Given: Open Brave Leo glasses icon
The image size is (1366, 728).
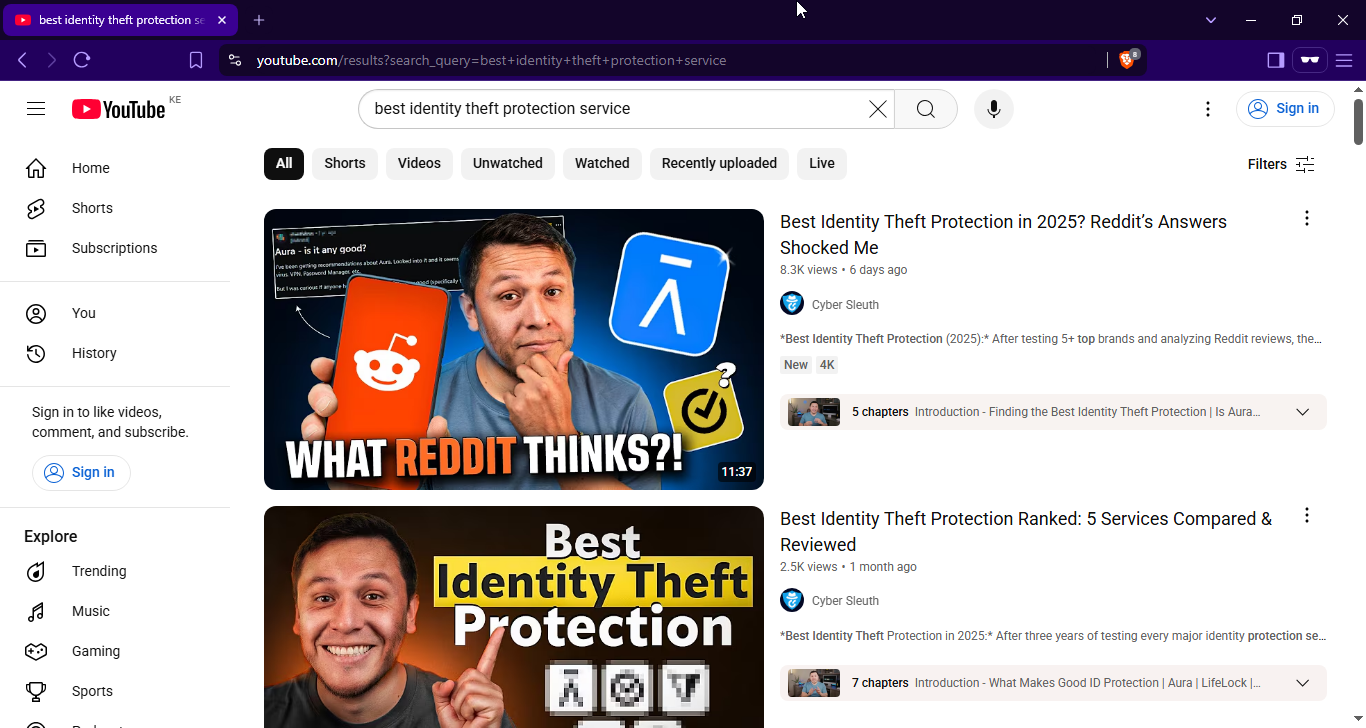Looking at the screenshot, I should pyautogui.click(x=1309, y=60).
